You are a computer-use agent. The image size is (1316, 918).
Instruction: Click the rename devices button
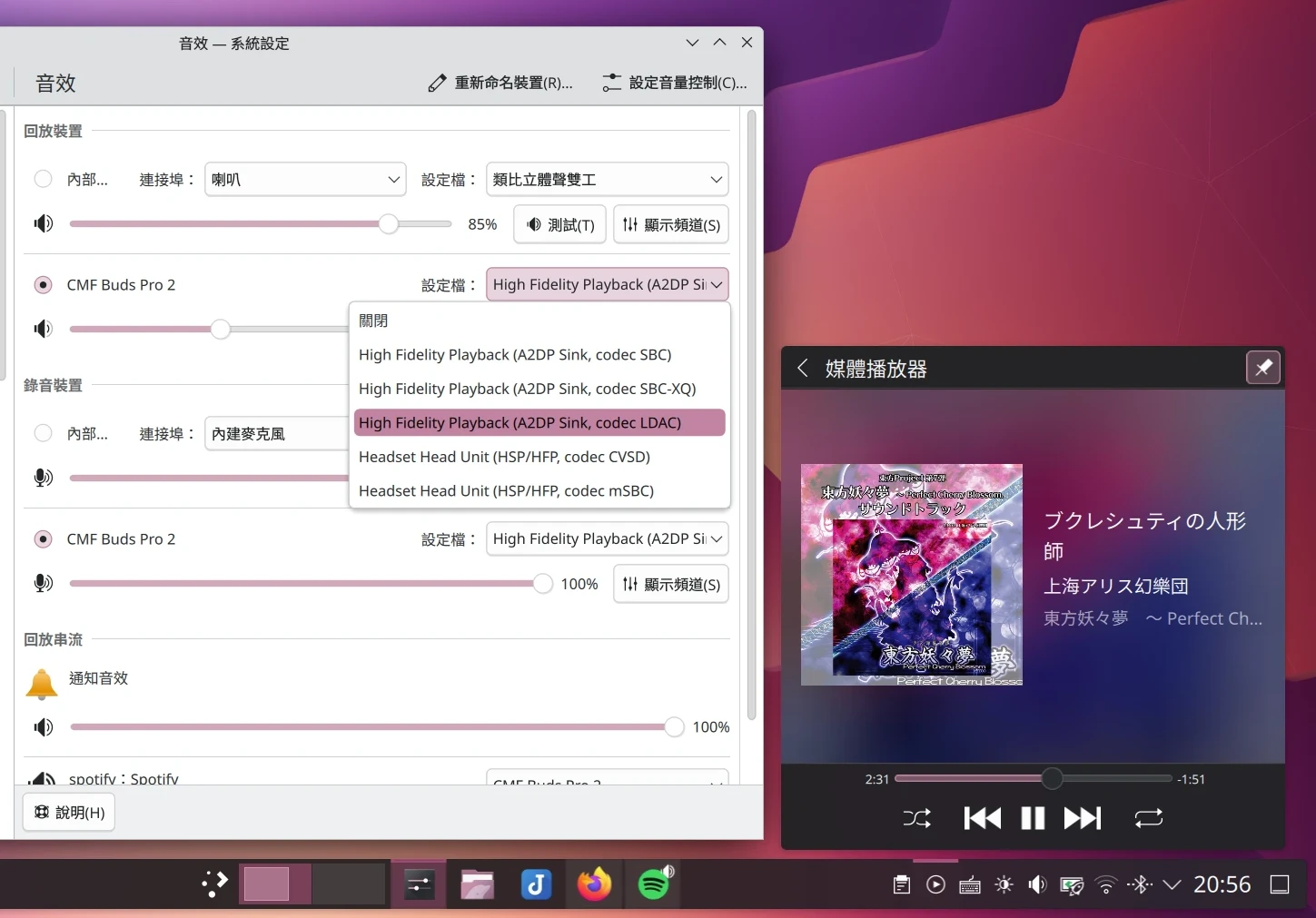click(x=500, y=83)
